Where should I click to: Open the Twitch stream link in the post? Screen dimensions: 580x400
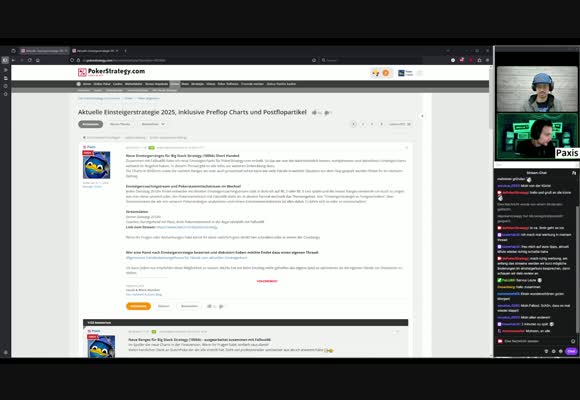pos(186,227)
